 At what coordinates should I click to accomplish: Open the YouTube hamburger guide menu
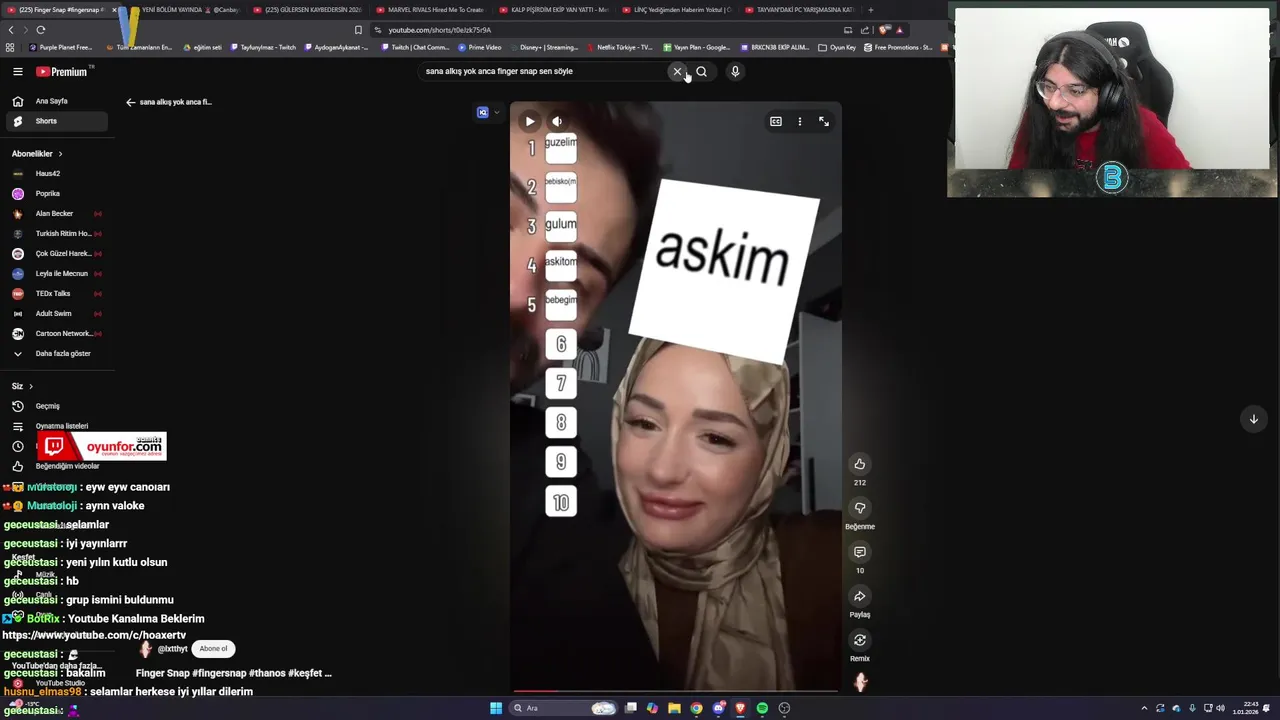click(x=17, y=71)
